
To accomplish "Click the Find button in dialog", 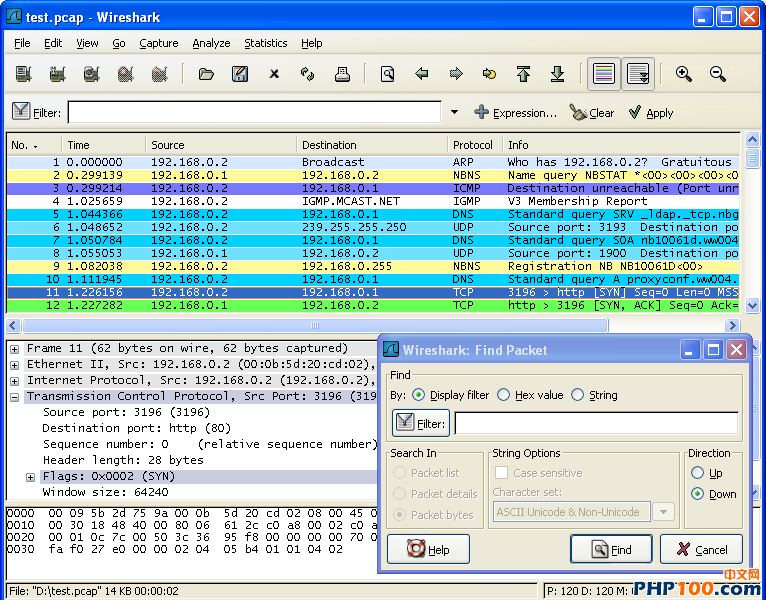I will tap(611, 549).
